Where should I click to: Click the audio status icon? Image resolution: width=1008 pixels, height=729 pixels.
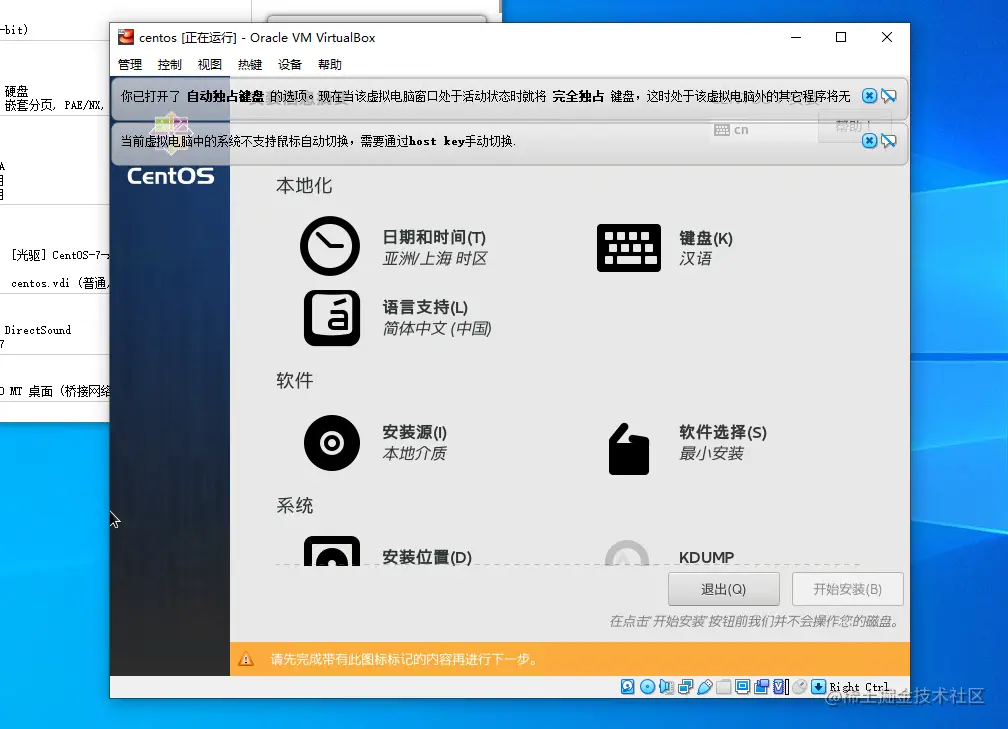tap(667, 687)
